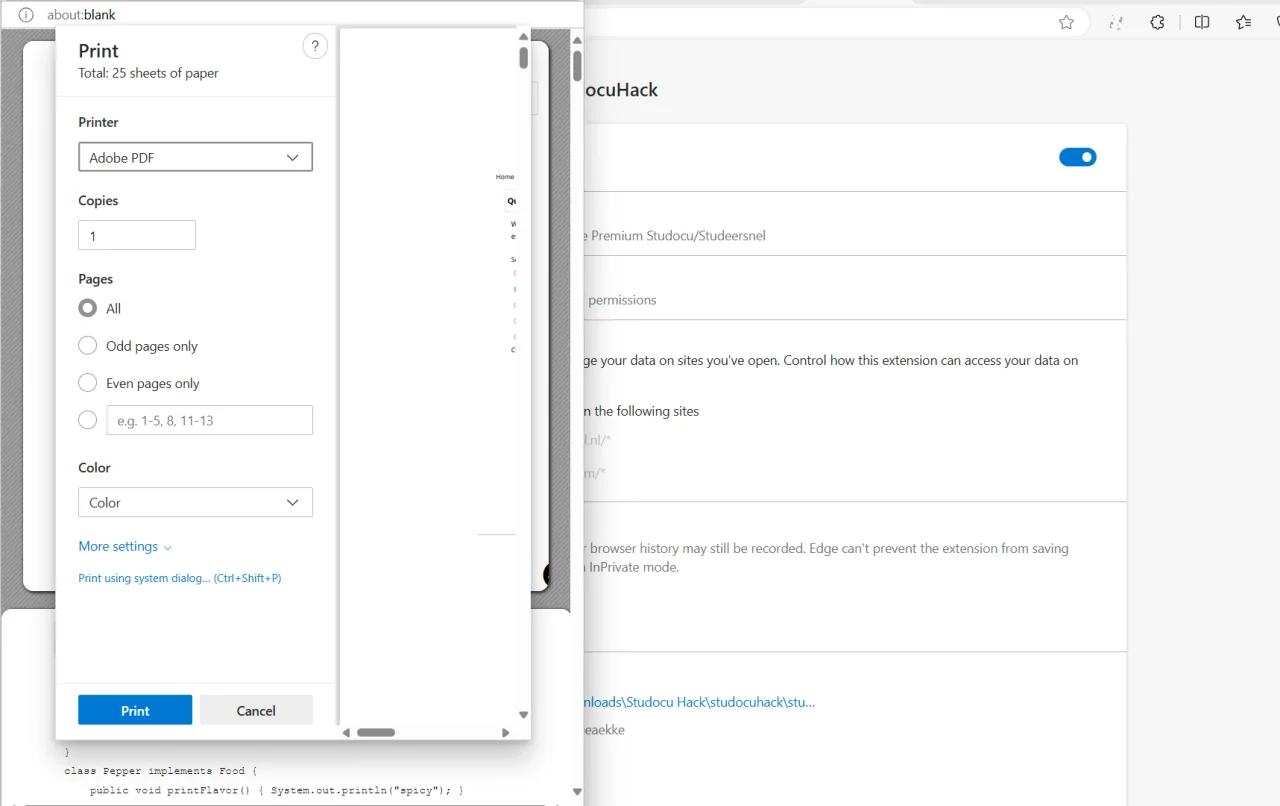This screenshot has height=806, width=1280.
Task: Click the print preview vertical scrollbar thumb
Action: tap(523, 57)
